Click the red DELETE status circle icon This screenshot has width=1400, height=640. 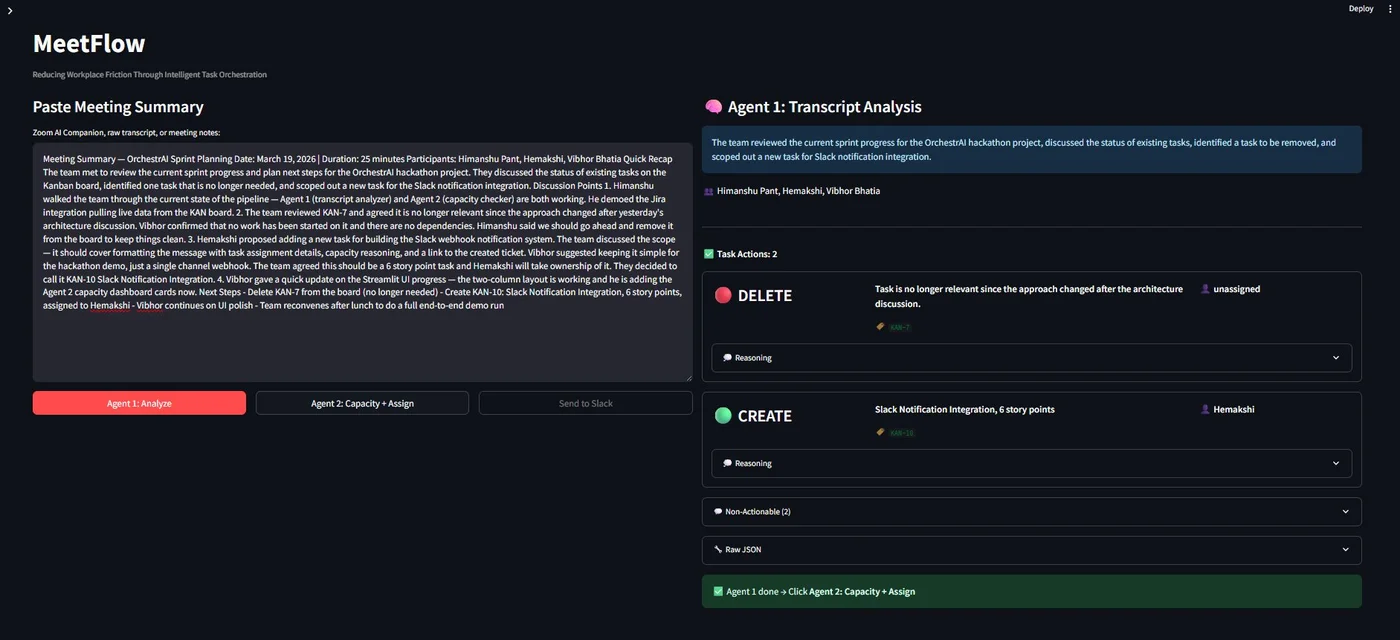pyautogui.click(x=723, y=295)
